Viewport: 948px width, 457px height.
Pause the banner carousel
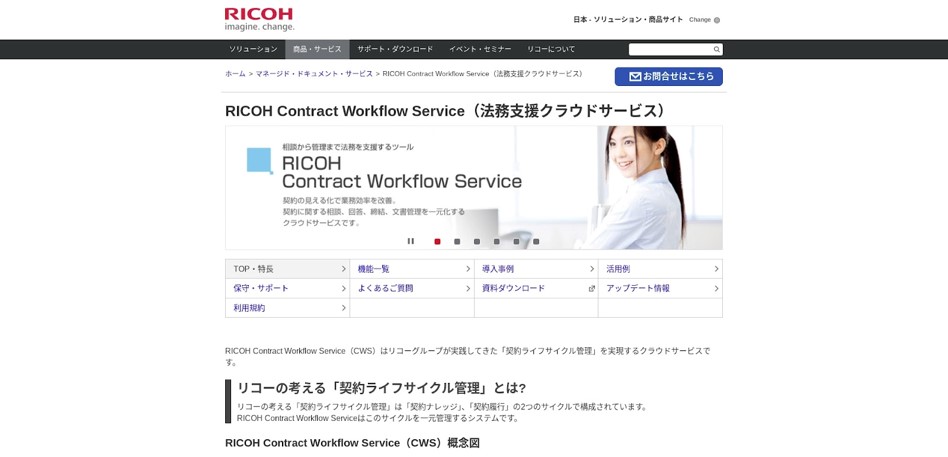point(411,241)
